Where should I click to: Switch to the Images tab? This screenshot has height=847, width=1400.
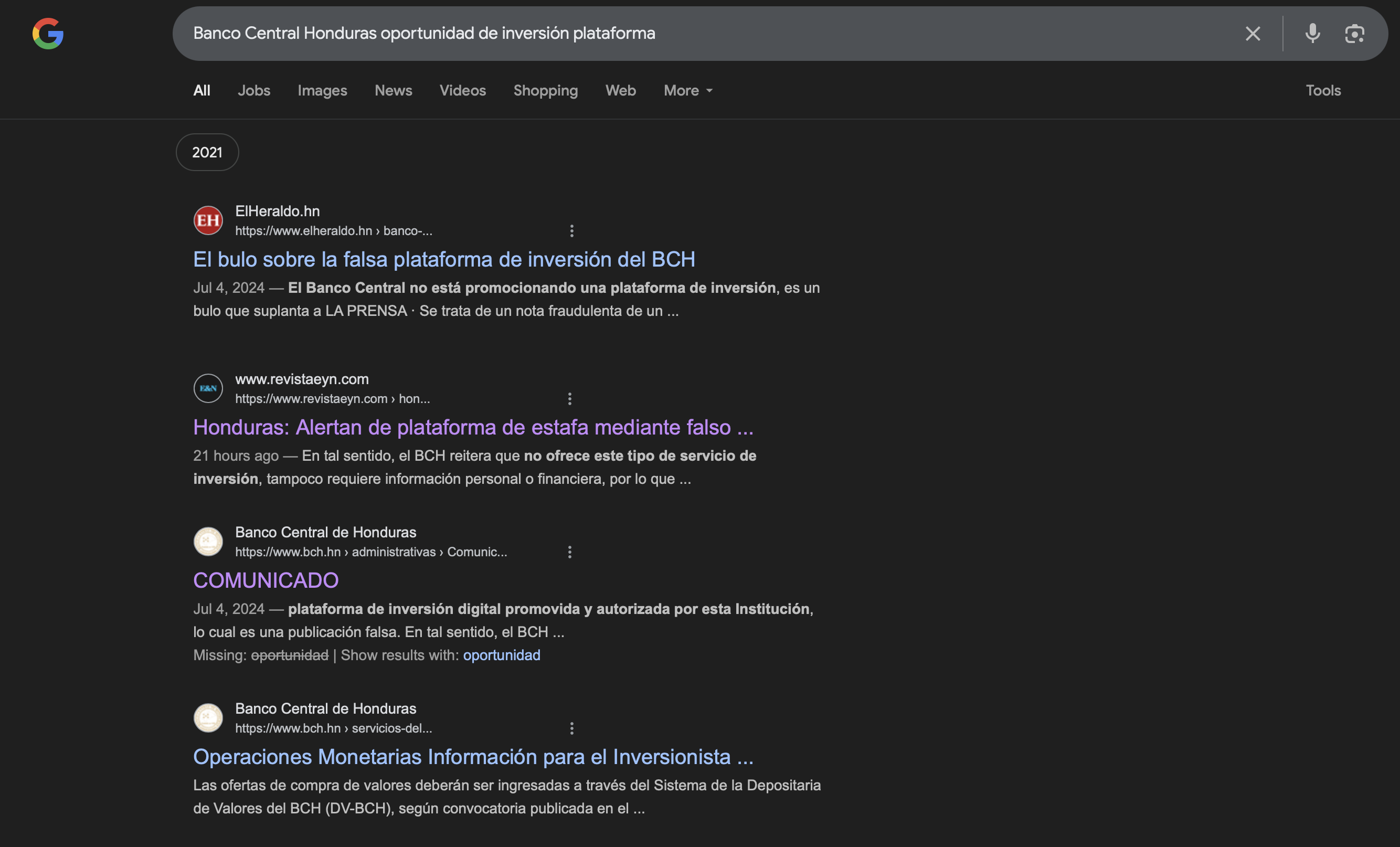tap(322, 90)
